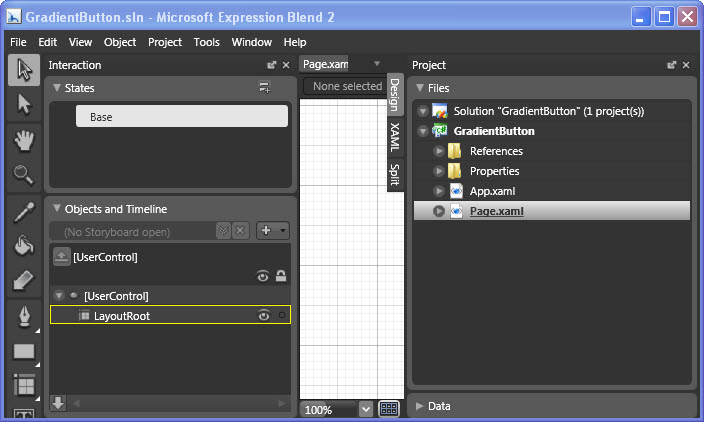Switch to XAML view tab
704x422 pixels.
coord(395,137)
